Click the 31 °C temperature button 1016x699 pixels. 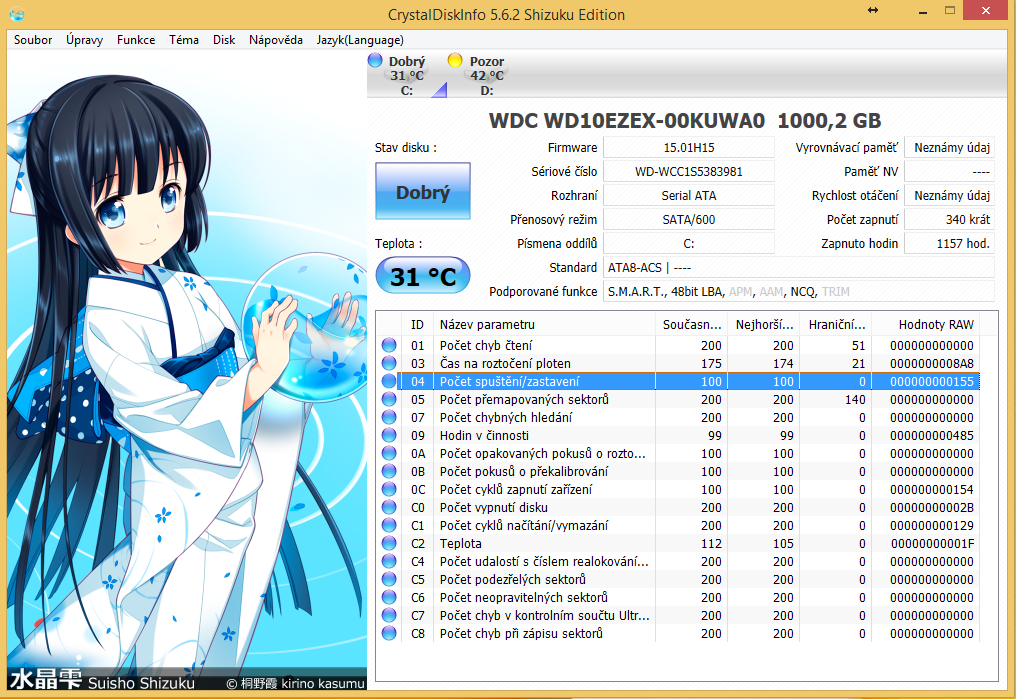click(422, 276)
